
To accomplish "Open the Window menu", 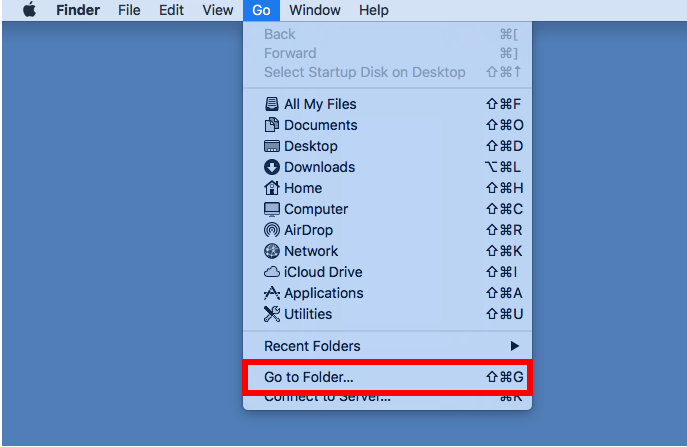I will [x=315, y=10].
